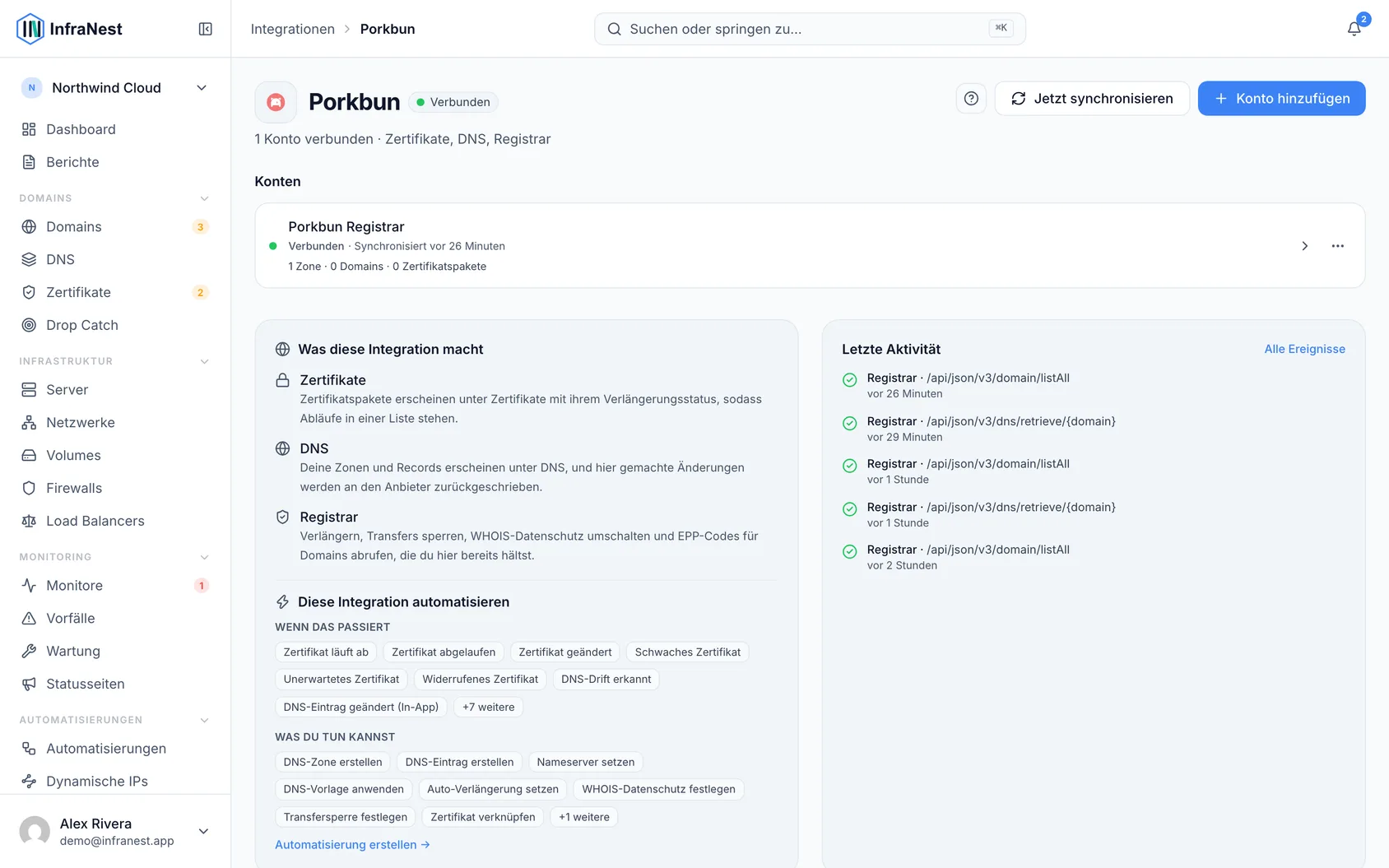Click Konto hinzufügen button
This screenshot has height=868, width=1389.
click(x=1281, y=99)
